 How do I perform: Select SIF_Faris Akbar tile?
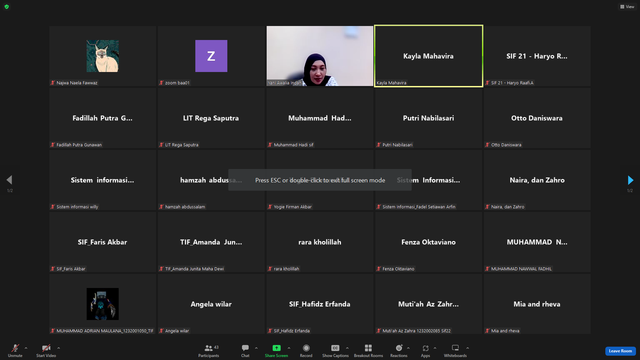click(x=102, y=242)
